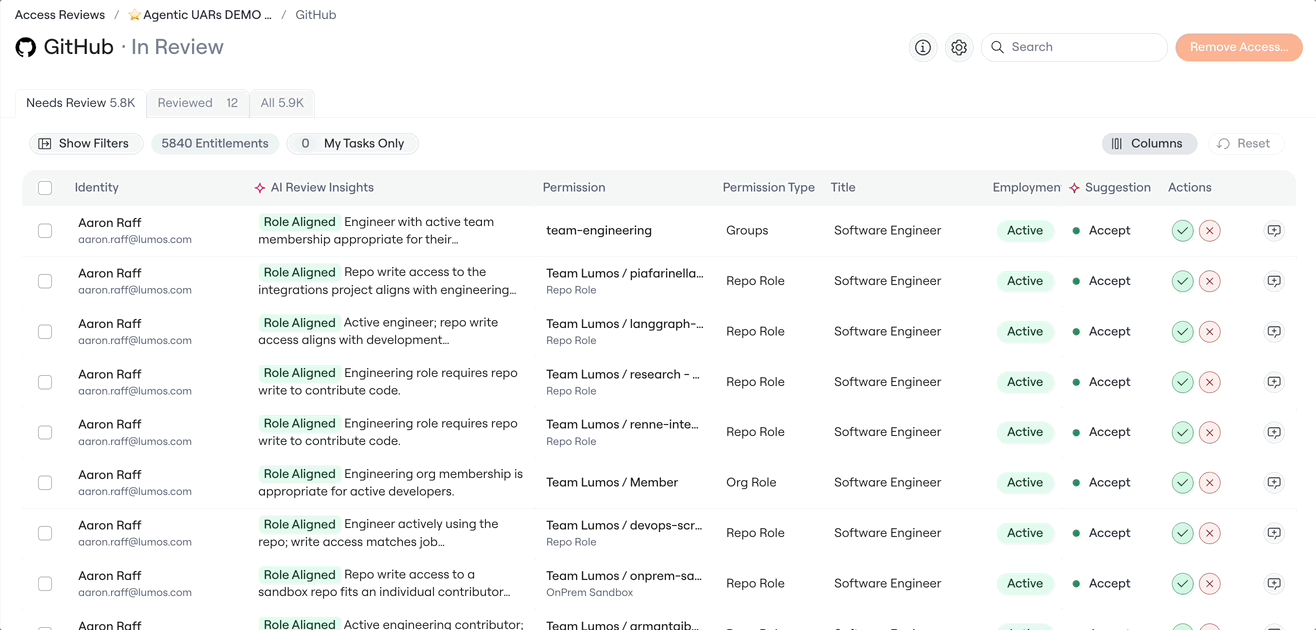Image resolution: width=1316 pixels, height=630 pixels.
Task: Check the box for the piafarinella repo row
Action: [45, 281]
